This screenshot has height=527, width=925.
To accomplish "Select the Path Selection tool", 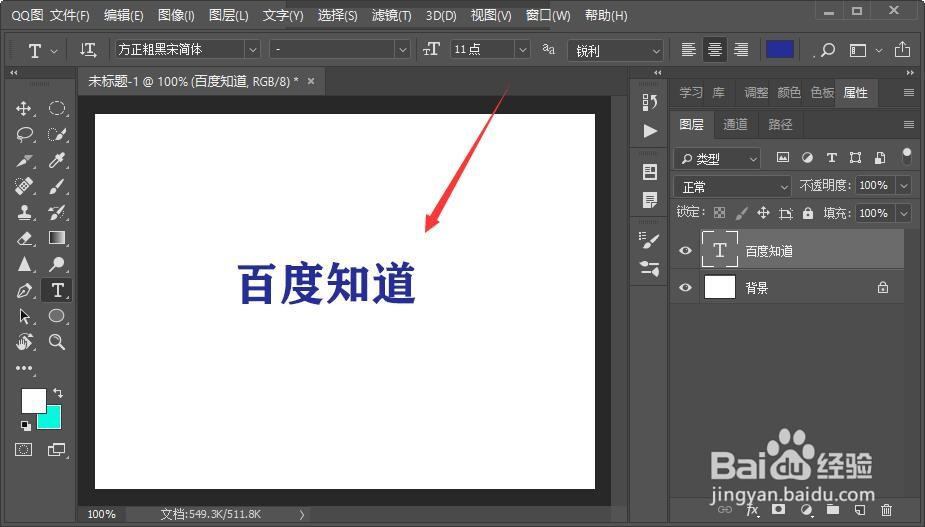I will click(x=24, y=316).
